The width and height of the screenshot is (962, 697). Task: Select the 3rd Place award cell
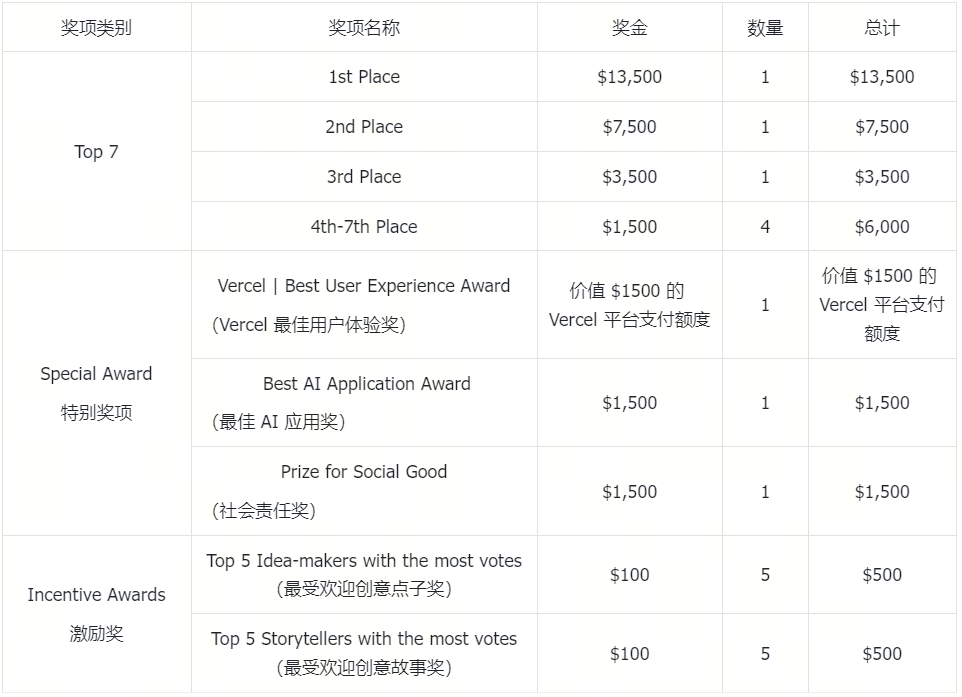[x=364, y=177]
